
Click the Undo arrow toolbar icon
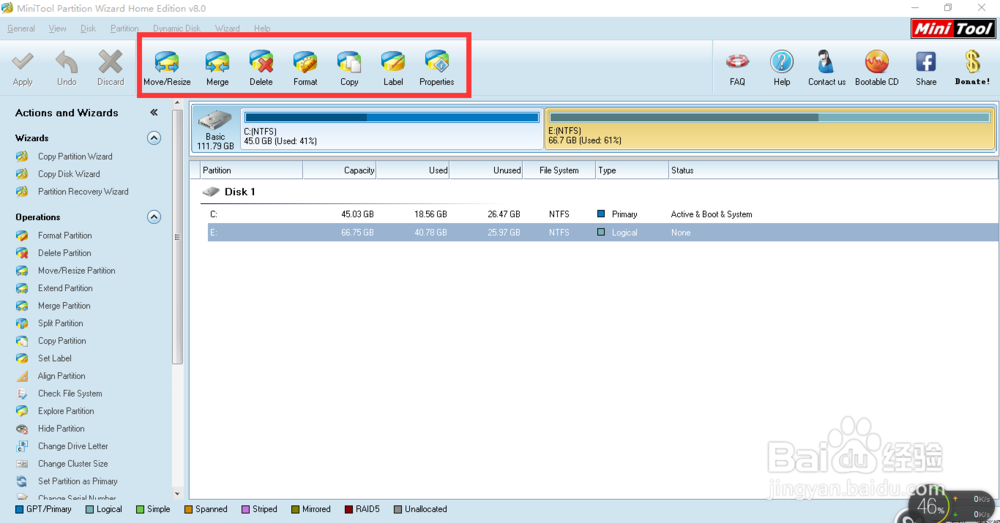66,62
